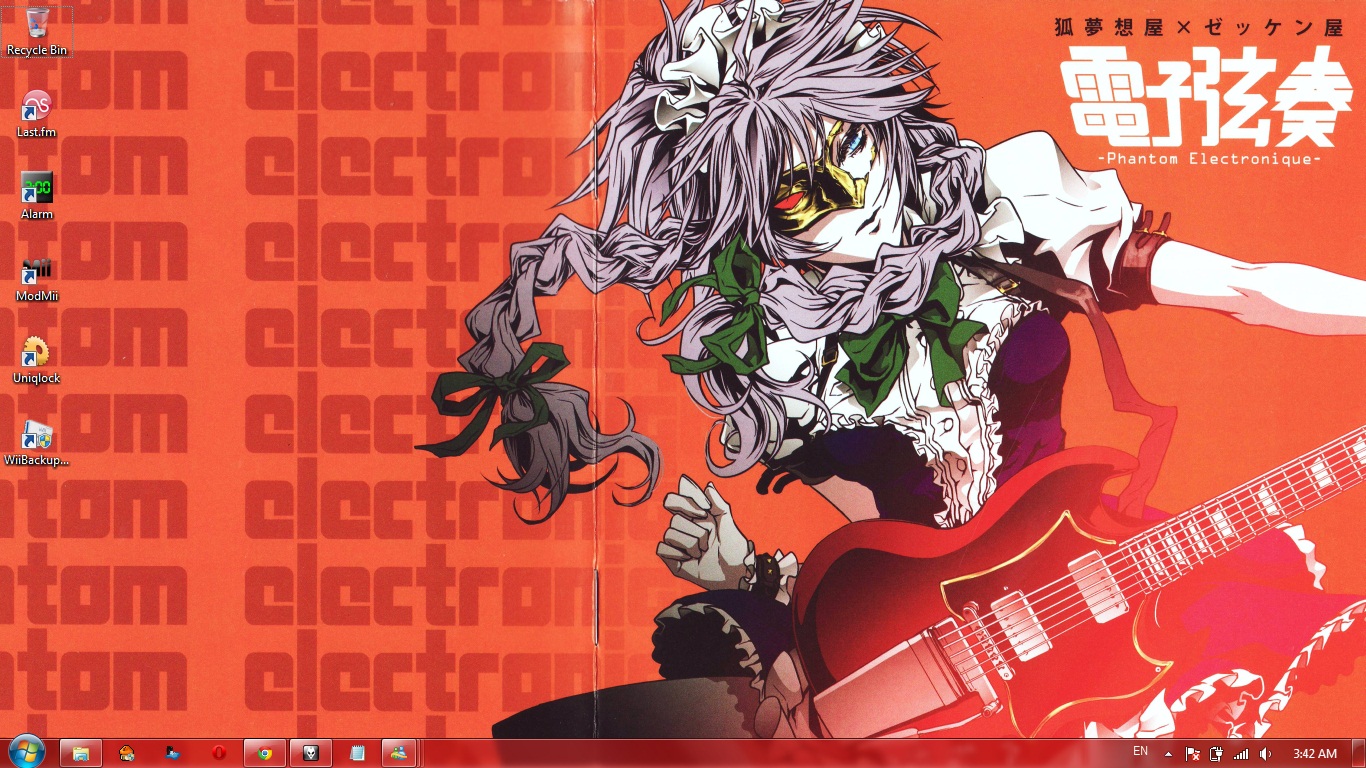The height and width of the screenshot is (768, 1366).
Task: Open the blue character icon in taskbar
Action: click(x=173, y=753)
